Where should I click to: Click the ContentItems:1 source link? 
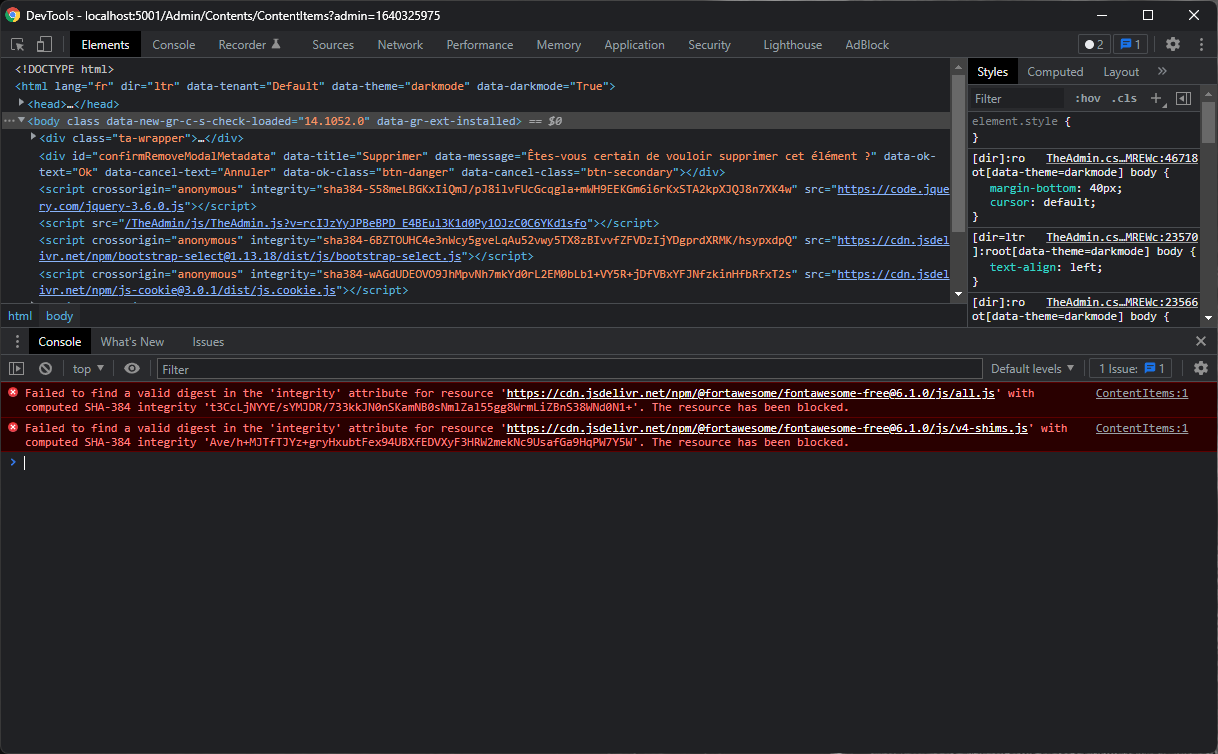pos(1141,393)
